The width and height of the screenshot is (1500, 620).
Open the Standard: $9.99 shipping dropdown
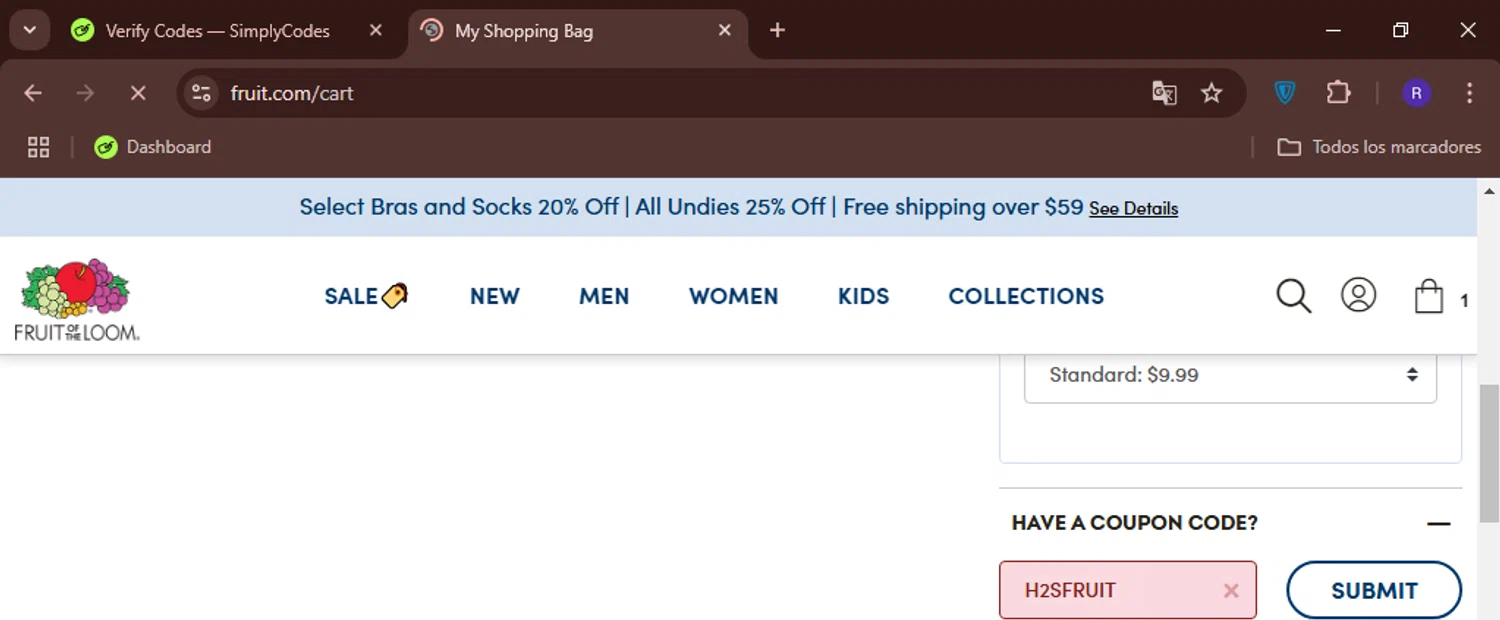coord(1230,375)
